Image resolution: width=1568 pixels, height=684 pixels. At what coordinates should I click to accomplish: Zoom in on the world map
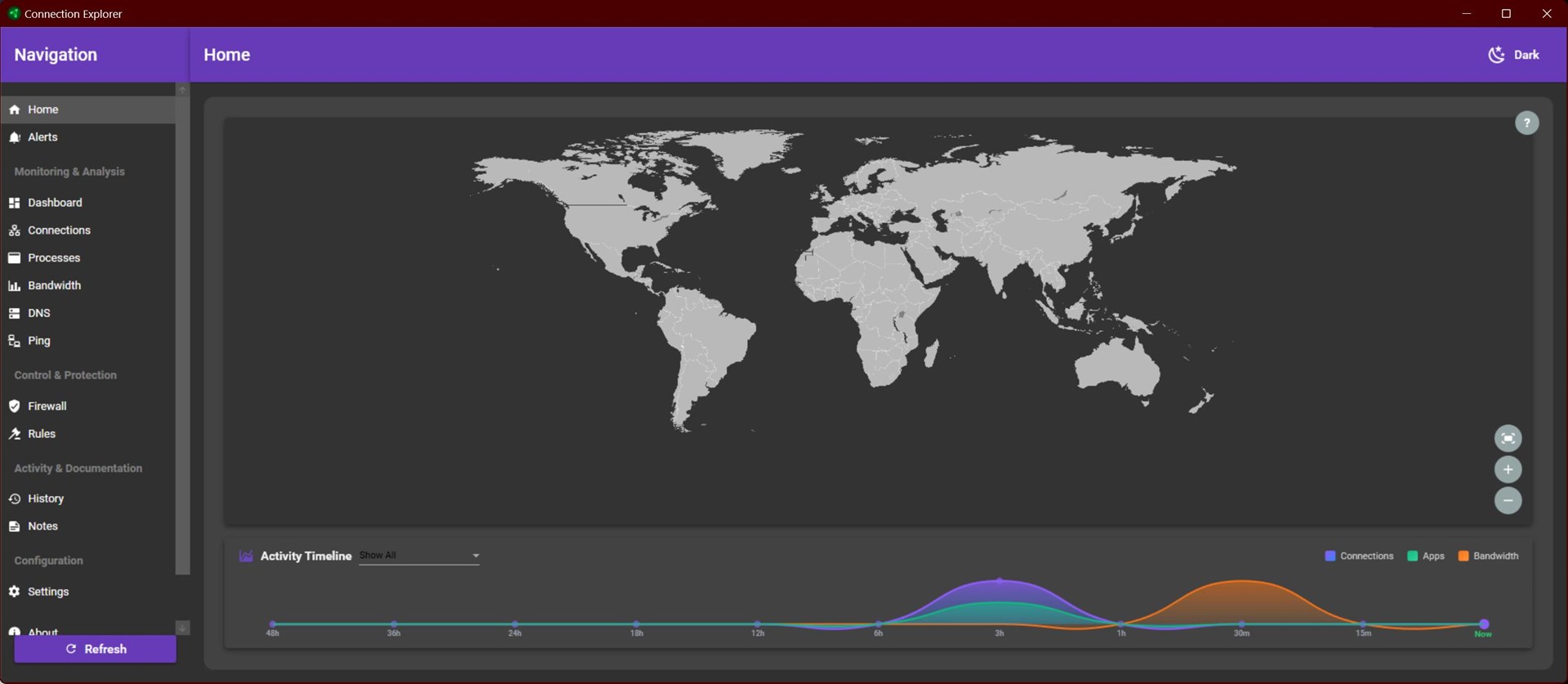(x=1508, y=470)
